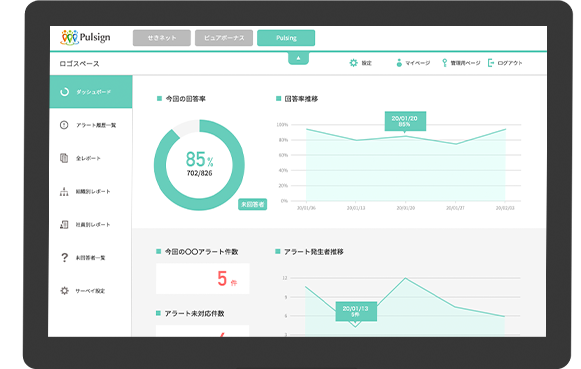Click the Pulsign logo
The height and width of the screenshot is (369, 581).
85,37
